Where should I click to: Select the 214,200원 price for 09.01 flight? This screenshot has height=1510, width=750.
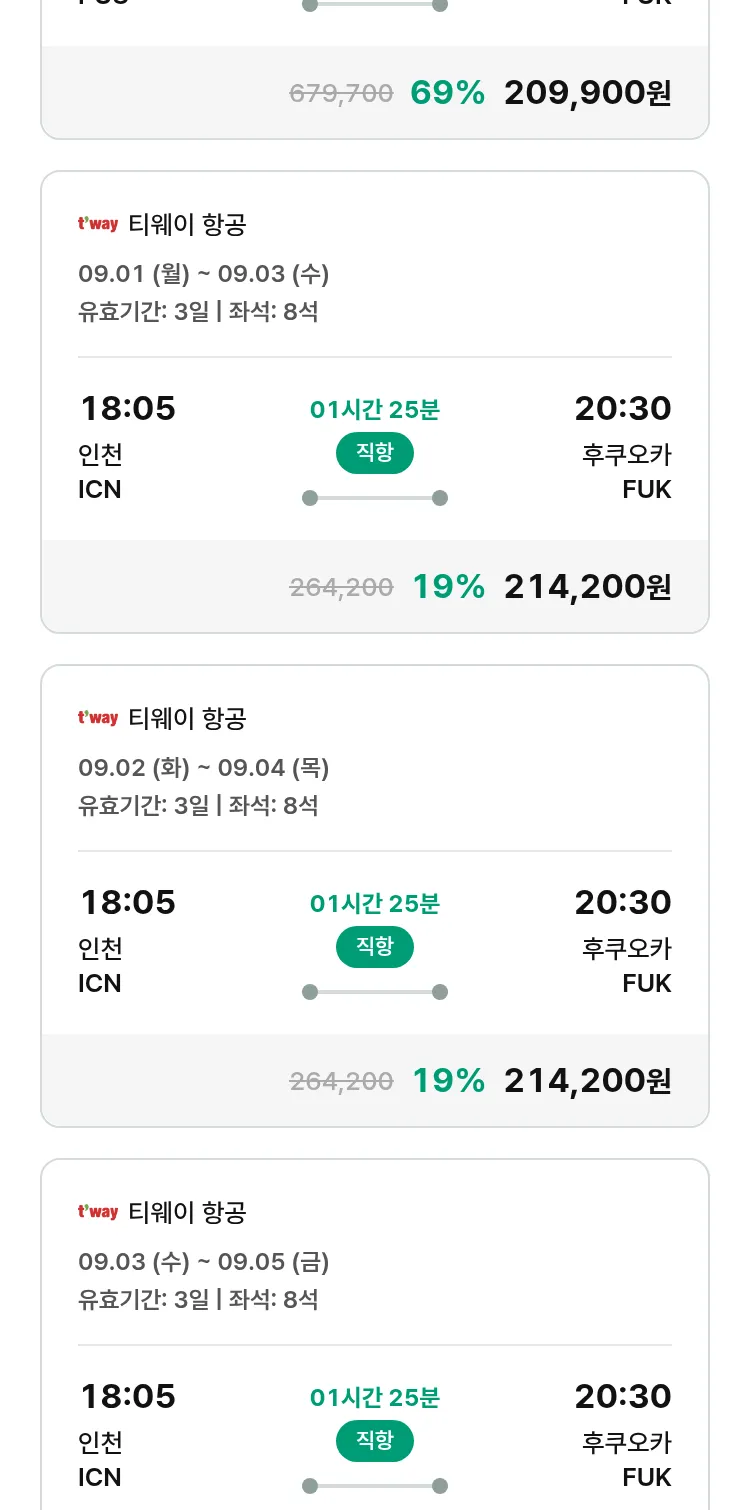[587, 587]
